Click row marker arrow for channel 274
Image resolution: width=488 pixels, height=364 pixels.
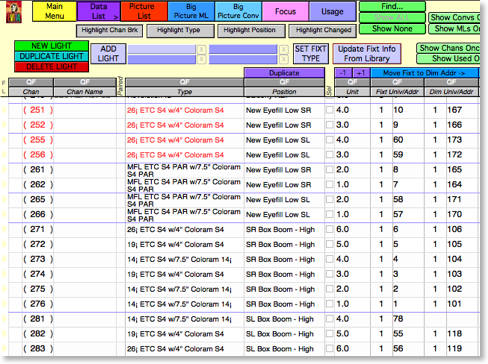point(4,274)
